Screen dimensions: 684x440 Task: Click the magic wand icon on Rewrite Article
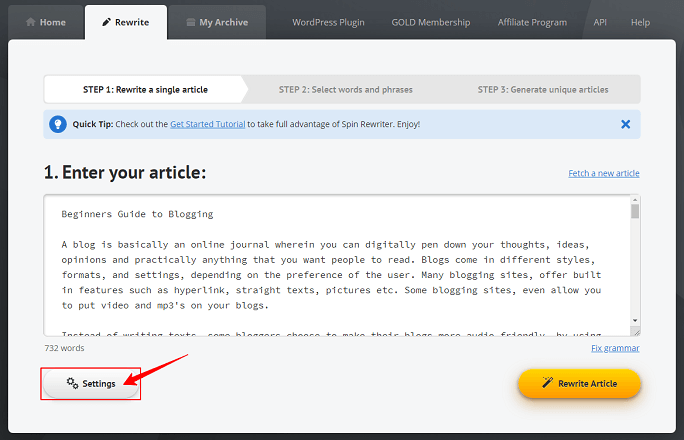point(547,382)
